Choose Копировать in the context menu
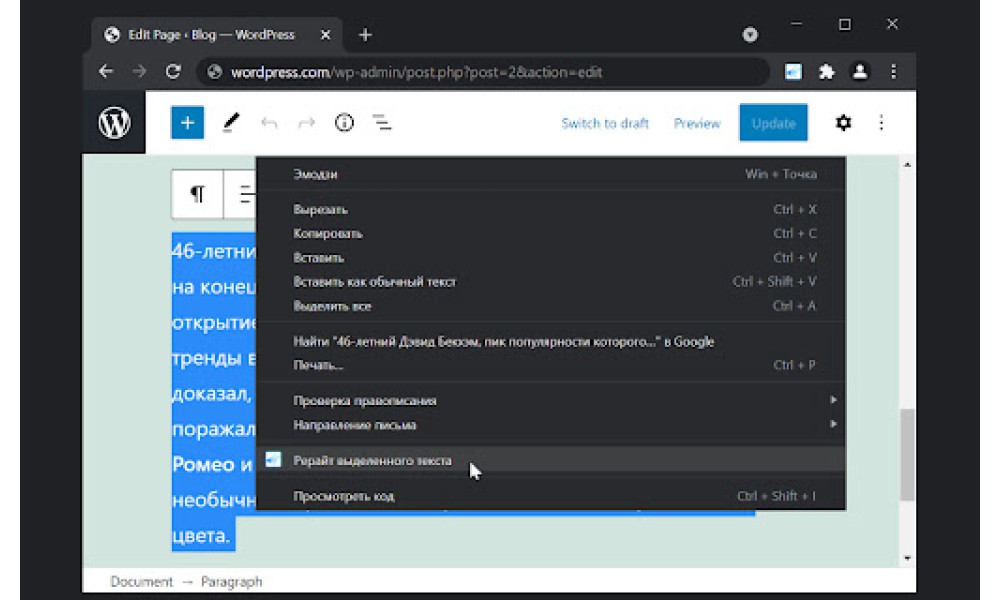The width and height of the screenshot is (1000, 600). pos(551,233)
